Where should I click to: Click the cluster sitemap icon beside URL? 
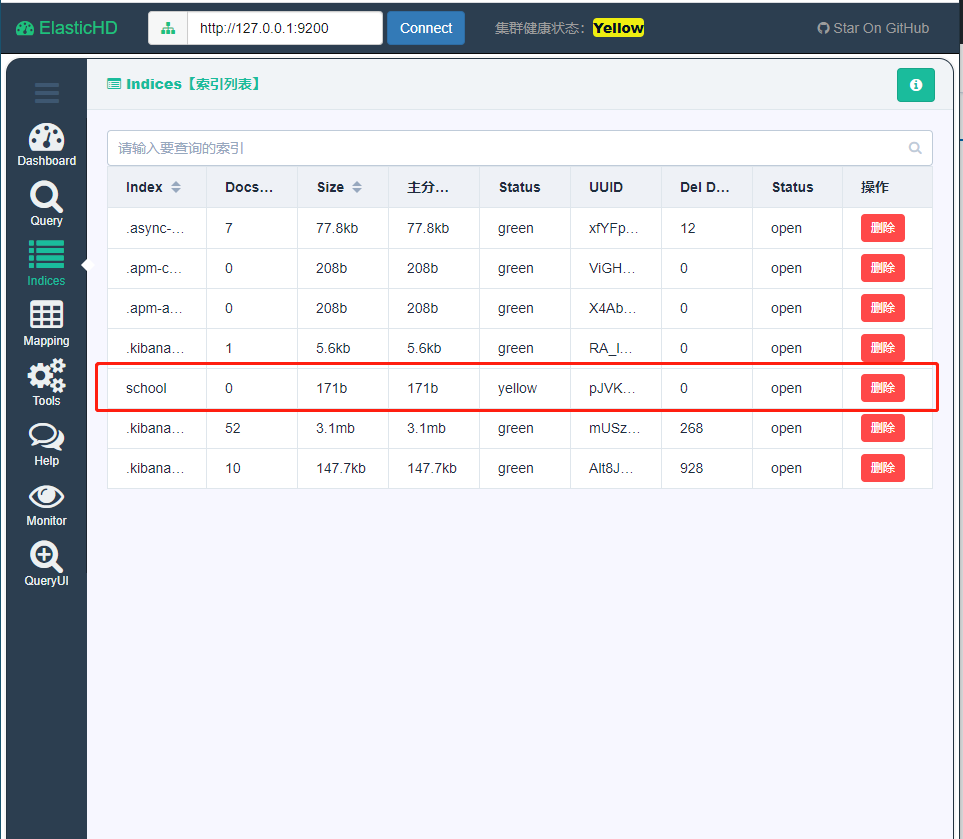(x=168, y=28)
